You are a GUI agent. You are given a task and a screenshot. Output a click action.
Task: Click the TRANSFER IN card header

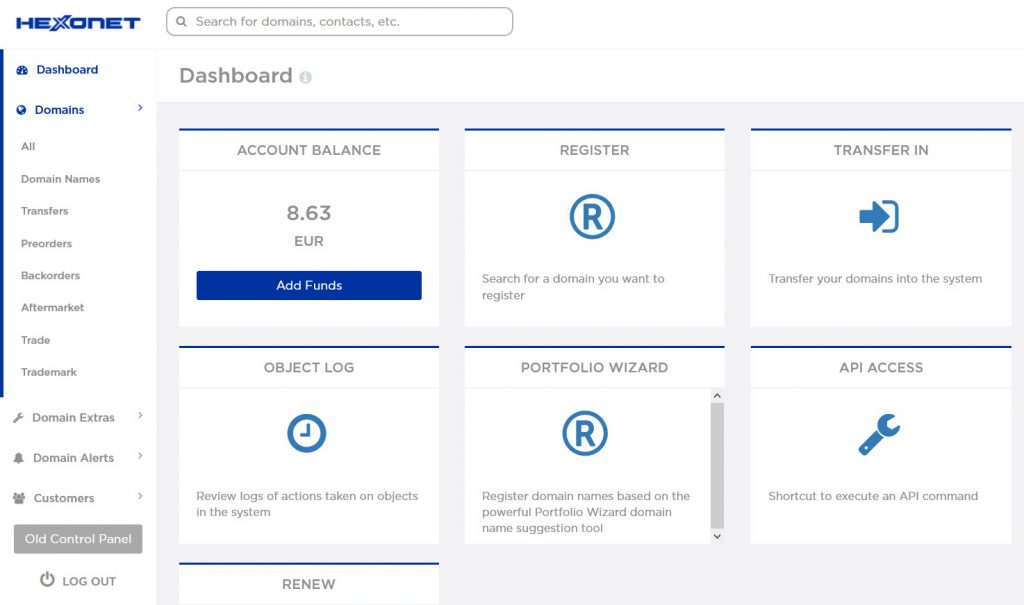coord(881,150)
